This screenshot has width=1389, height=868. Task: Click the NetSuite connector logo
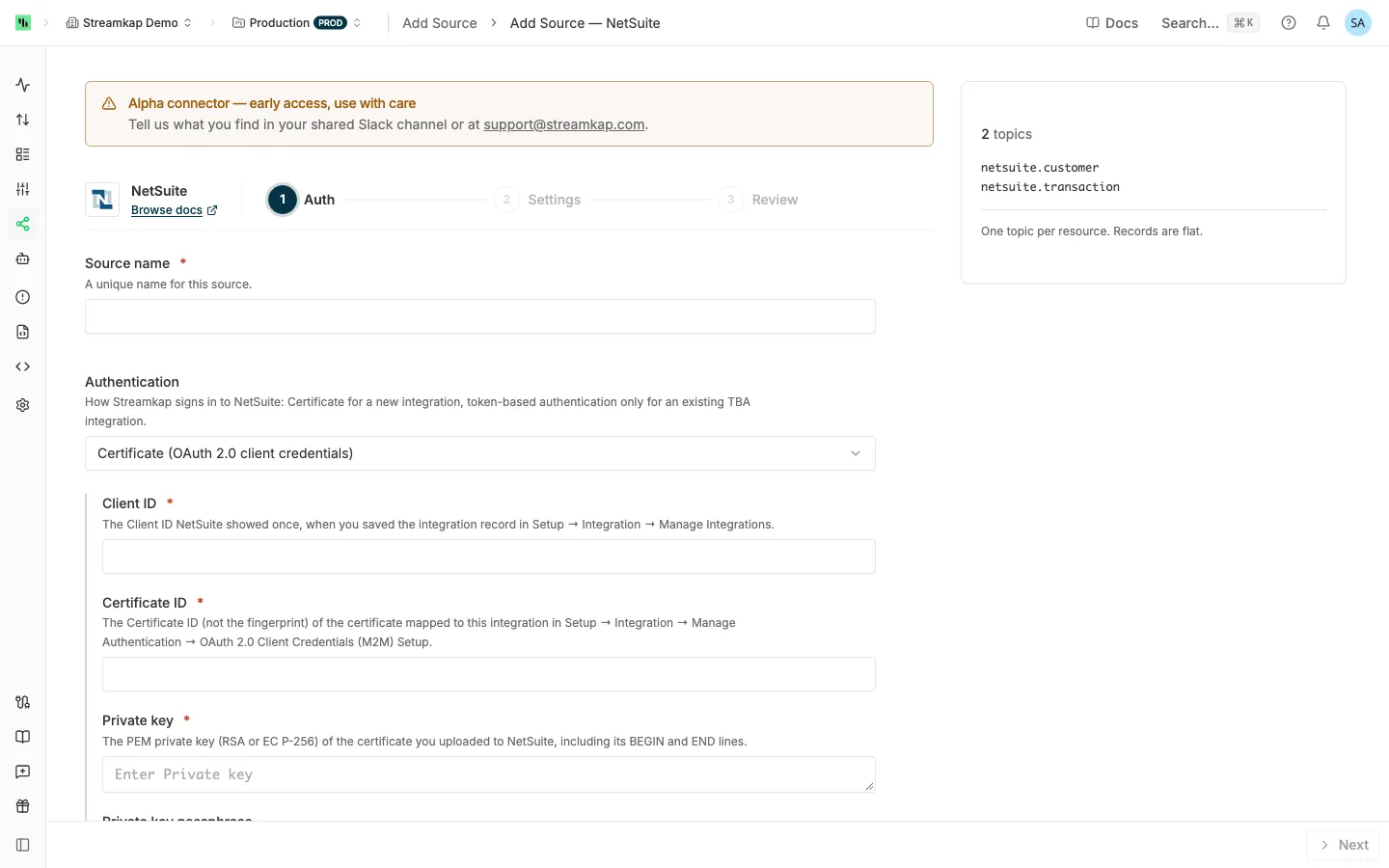click(x=102, y=200)
